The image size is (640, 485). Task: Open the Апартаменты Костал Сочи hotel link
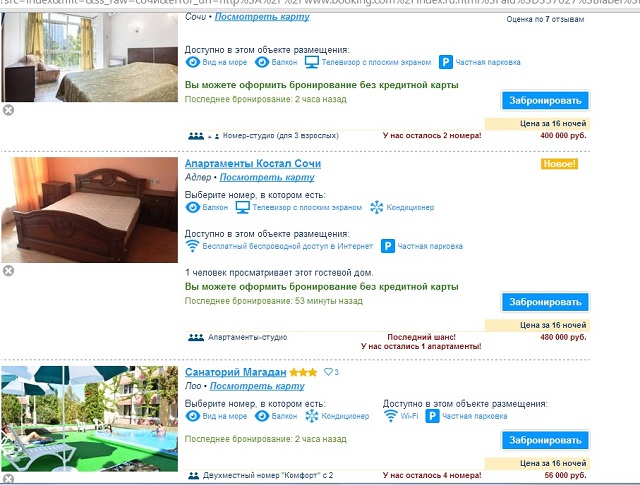(x=253, y=163)
